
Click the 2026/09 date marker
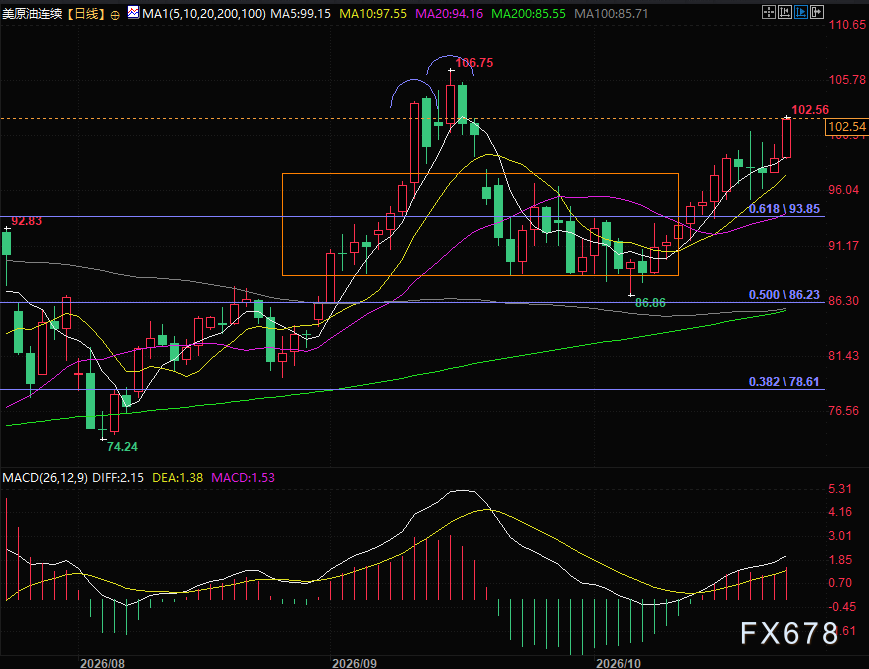(354, 663)
